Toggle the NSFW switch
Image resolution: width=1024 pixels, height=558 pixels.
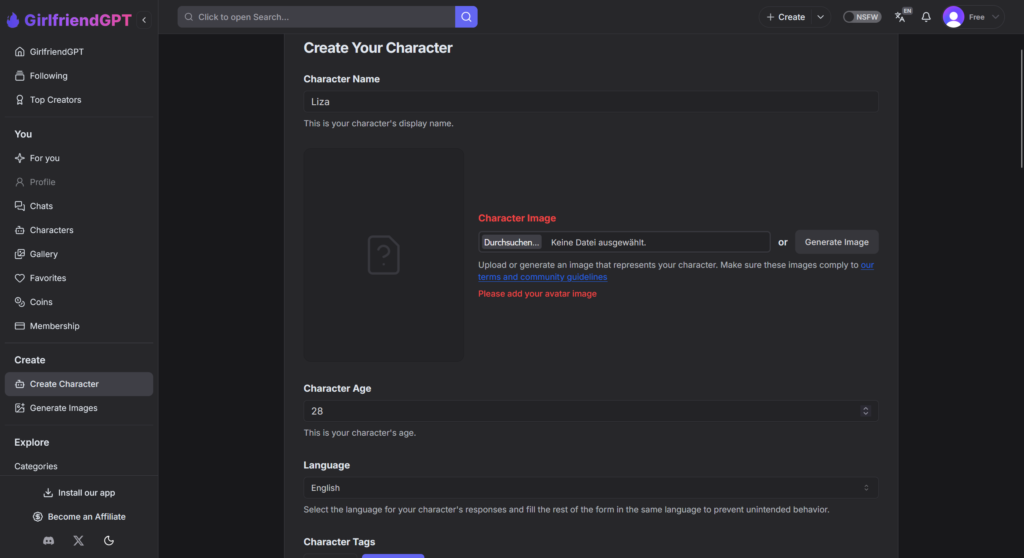point(861,17)
